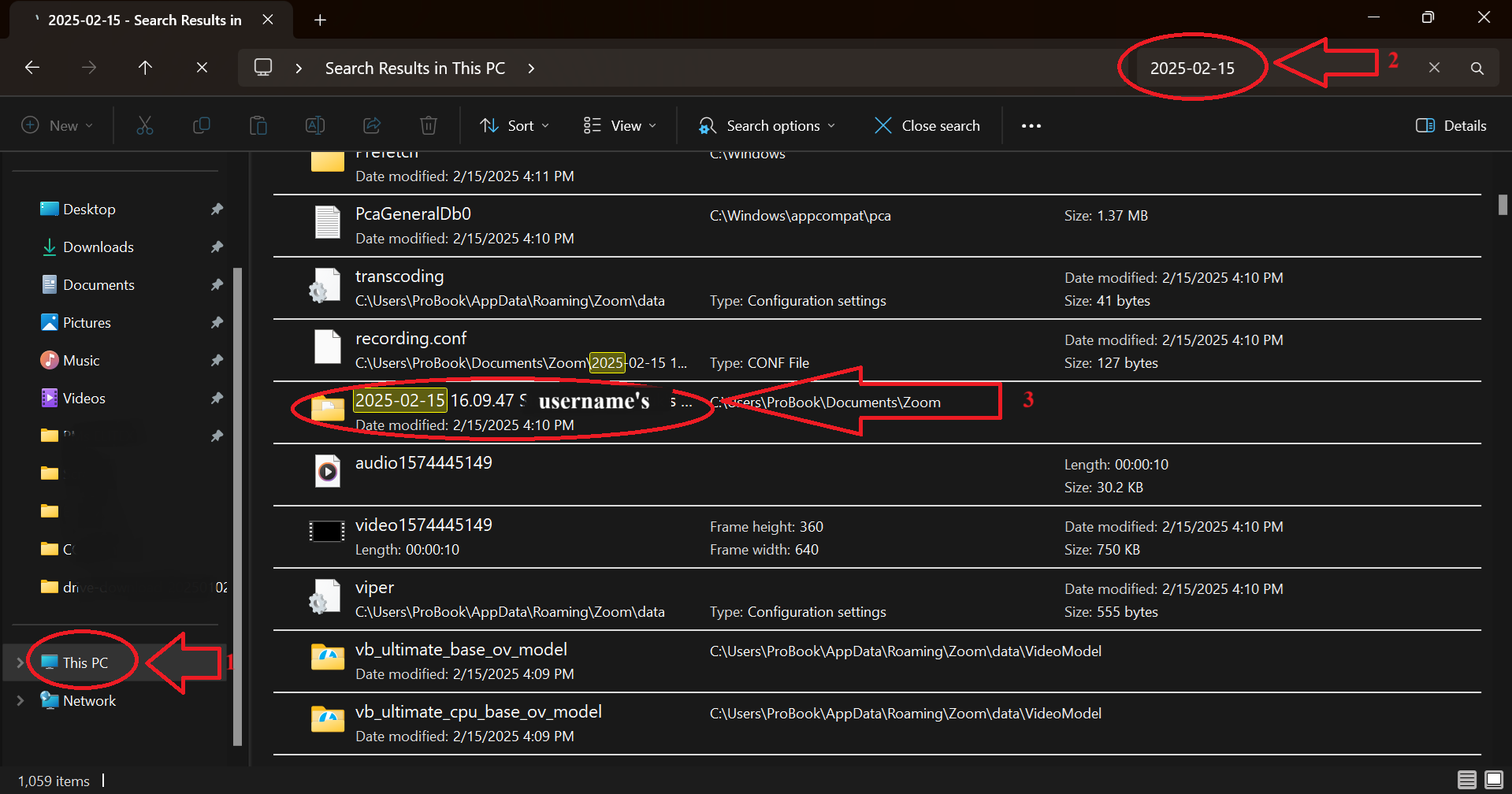Switch to large thumbnails view in status bar

(1493, 780)
